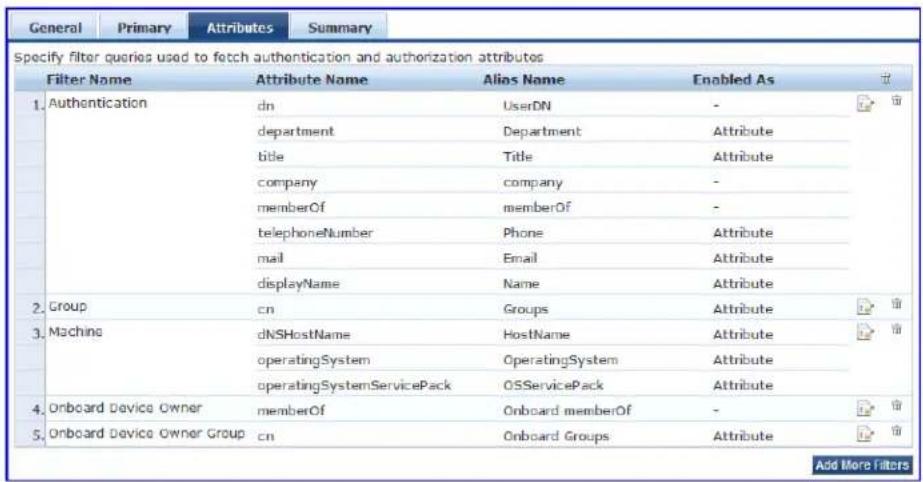Open the Summary tab

click(x=340, y=28)
